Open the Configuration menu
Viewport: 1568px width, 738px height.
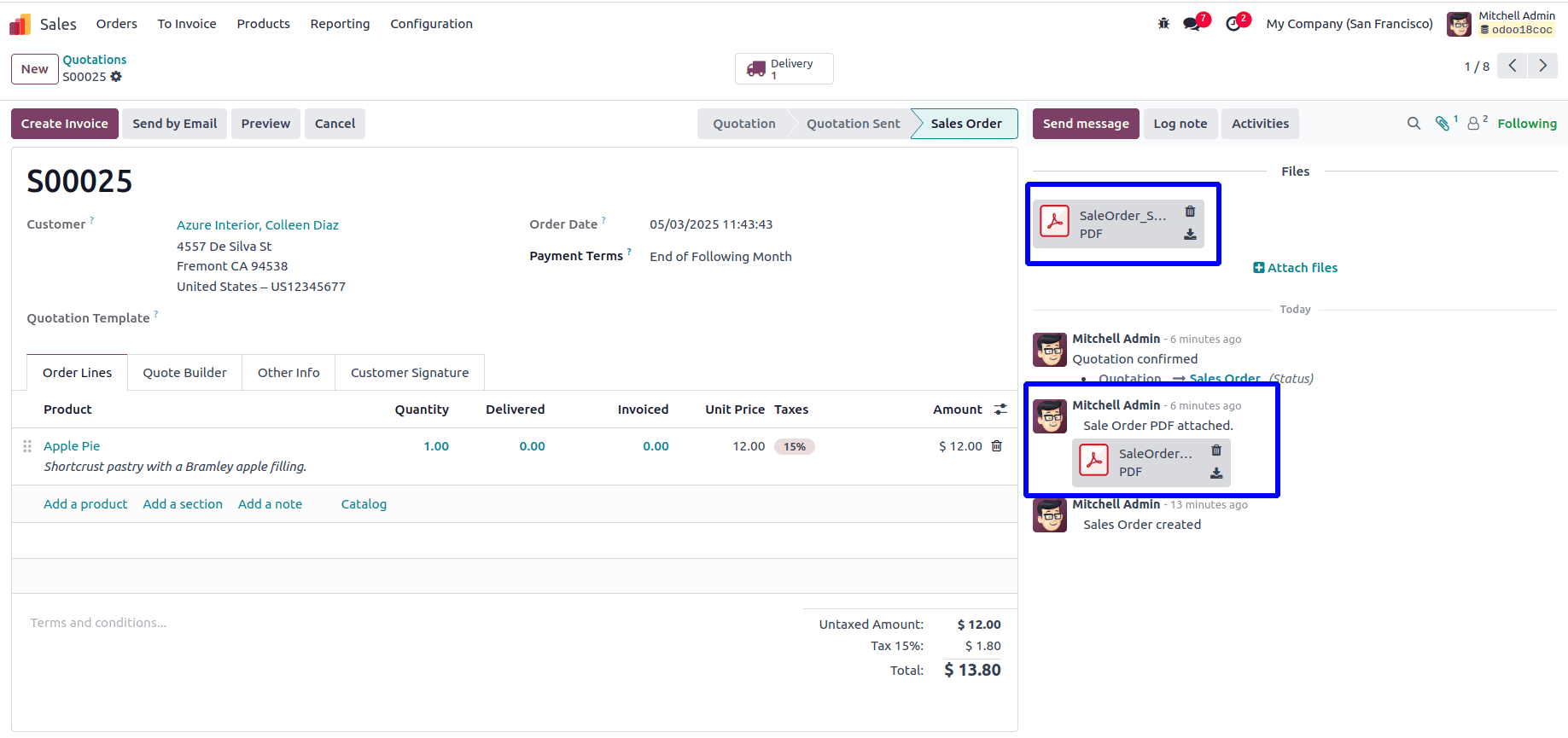(431, 24)
